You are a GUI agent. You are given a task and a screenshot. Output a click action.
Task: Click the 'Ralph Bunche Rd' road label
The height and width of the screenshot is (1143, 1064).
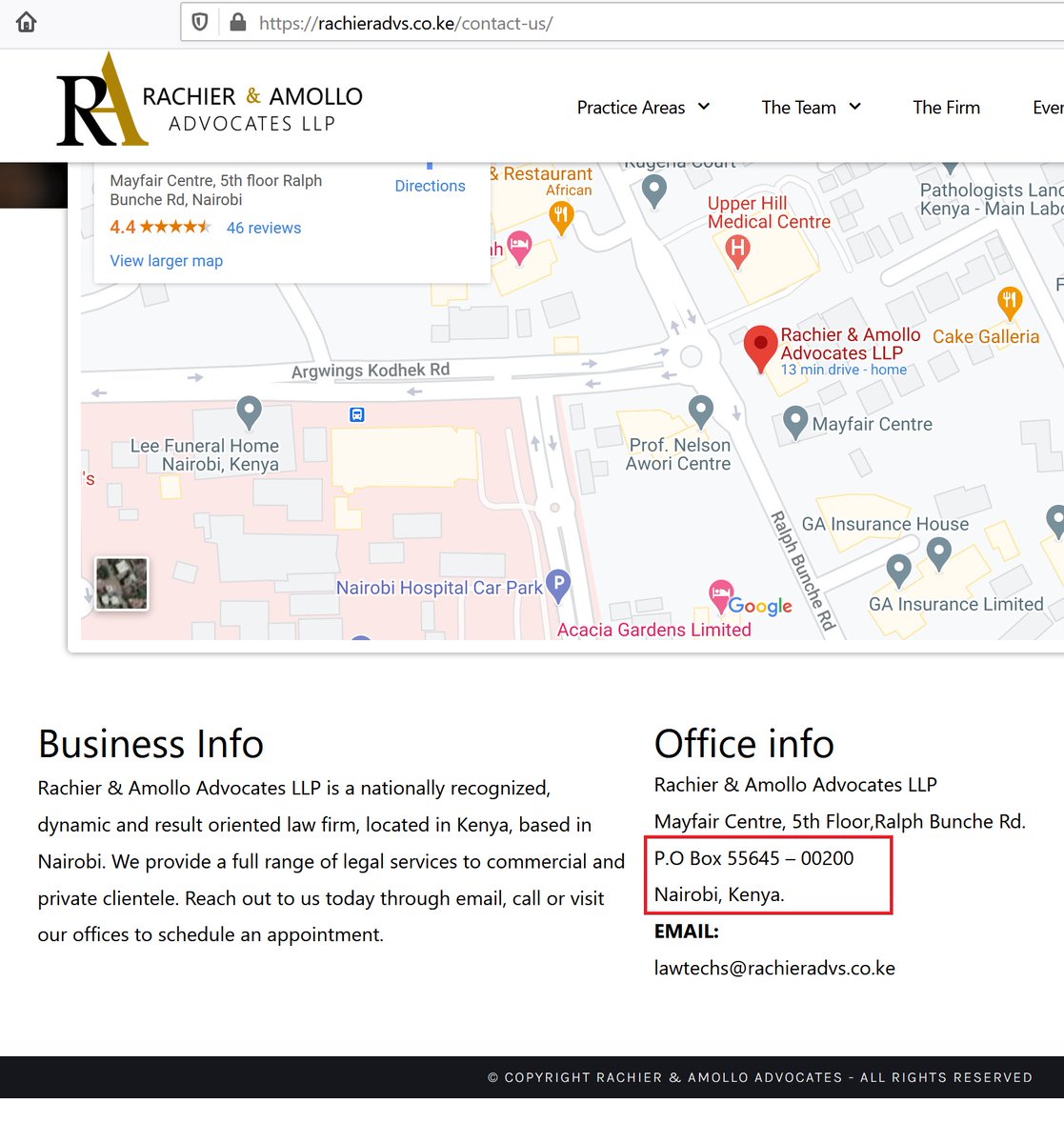point(802,571)
